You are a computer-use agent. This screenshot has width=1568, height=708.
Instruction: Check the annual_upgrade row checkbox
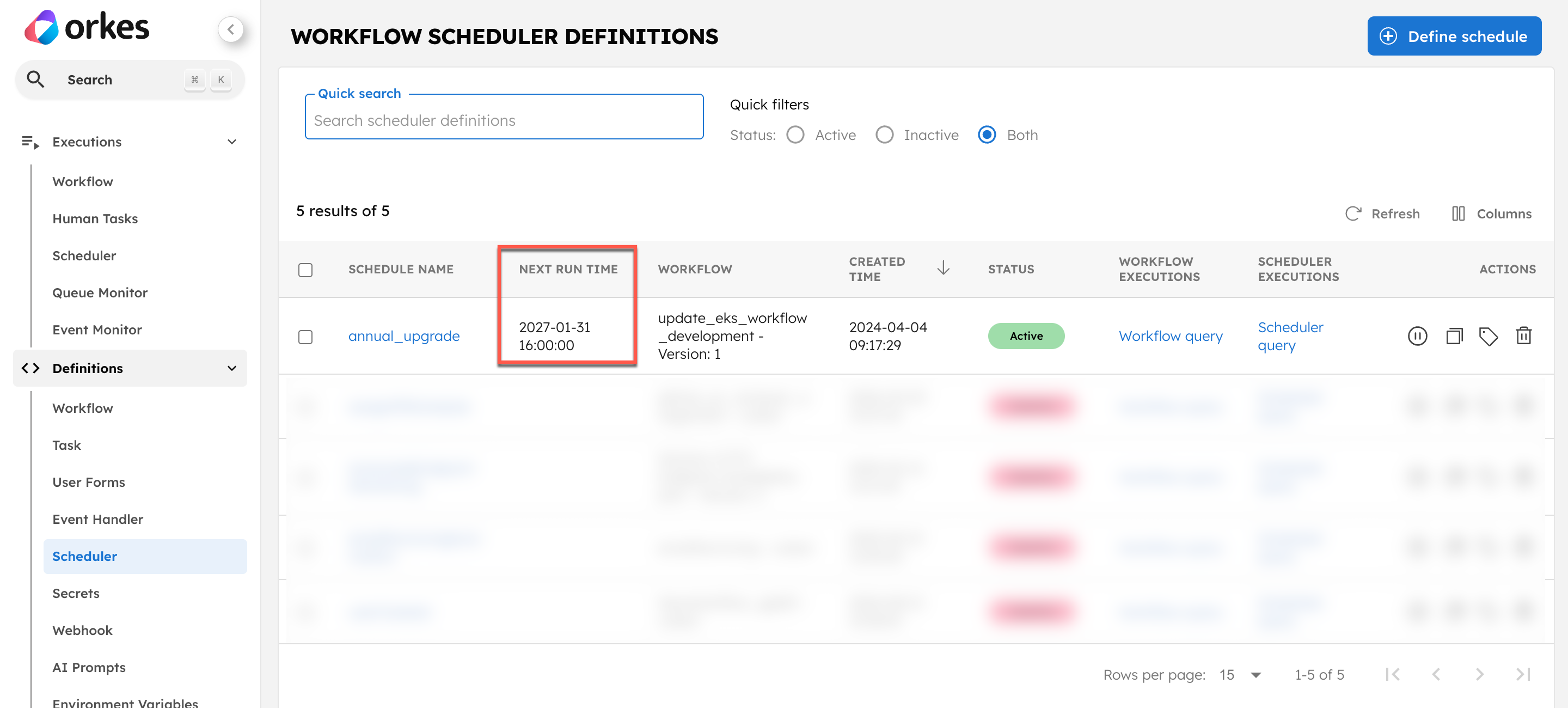(305, 337)
